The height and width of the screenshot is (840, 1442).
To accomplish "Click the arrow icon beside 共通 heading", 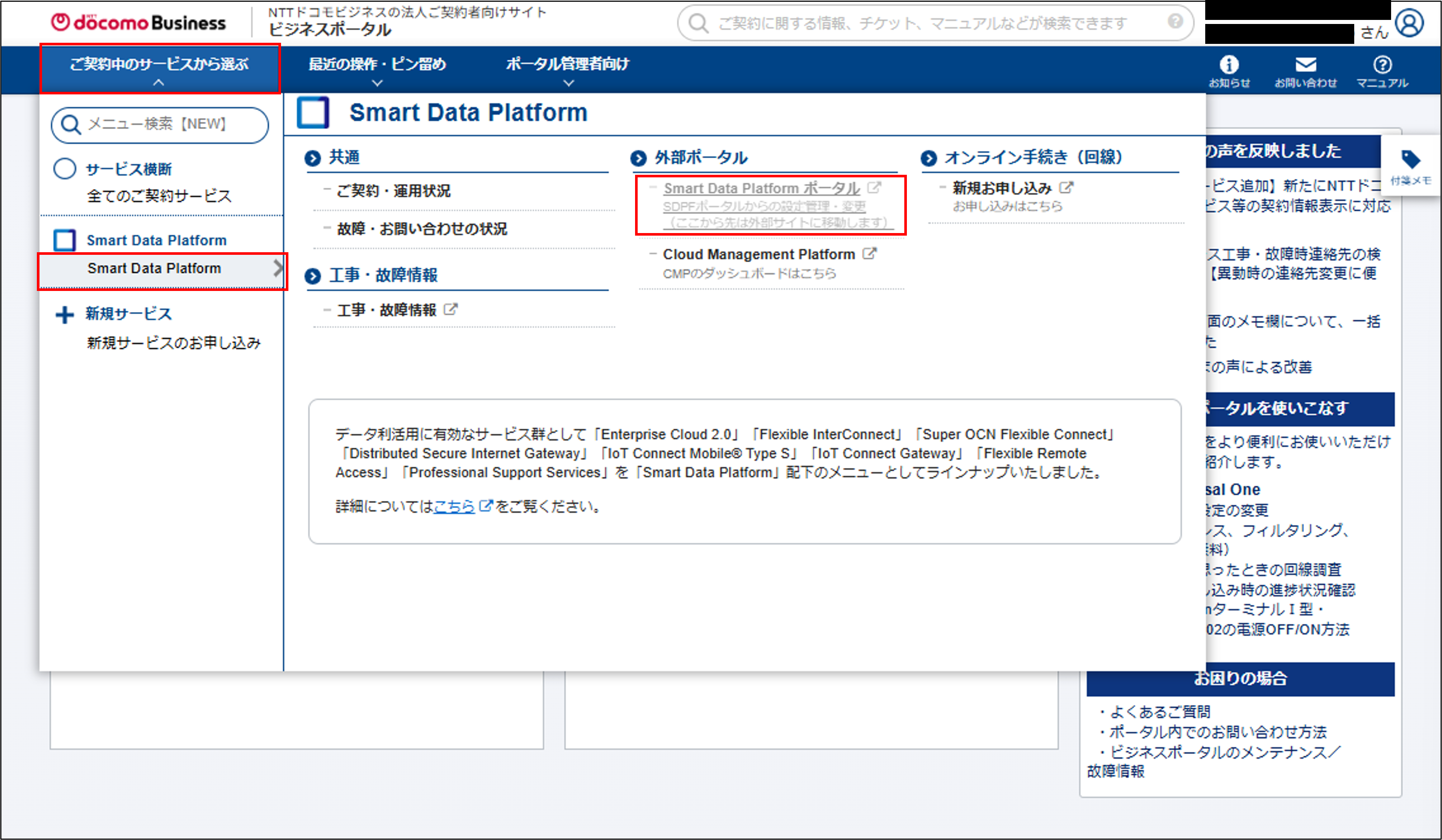I will pos(312,158).
